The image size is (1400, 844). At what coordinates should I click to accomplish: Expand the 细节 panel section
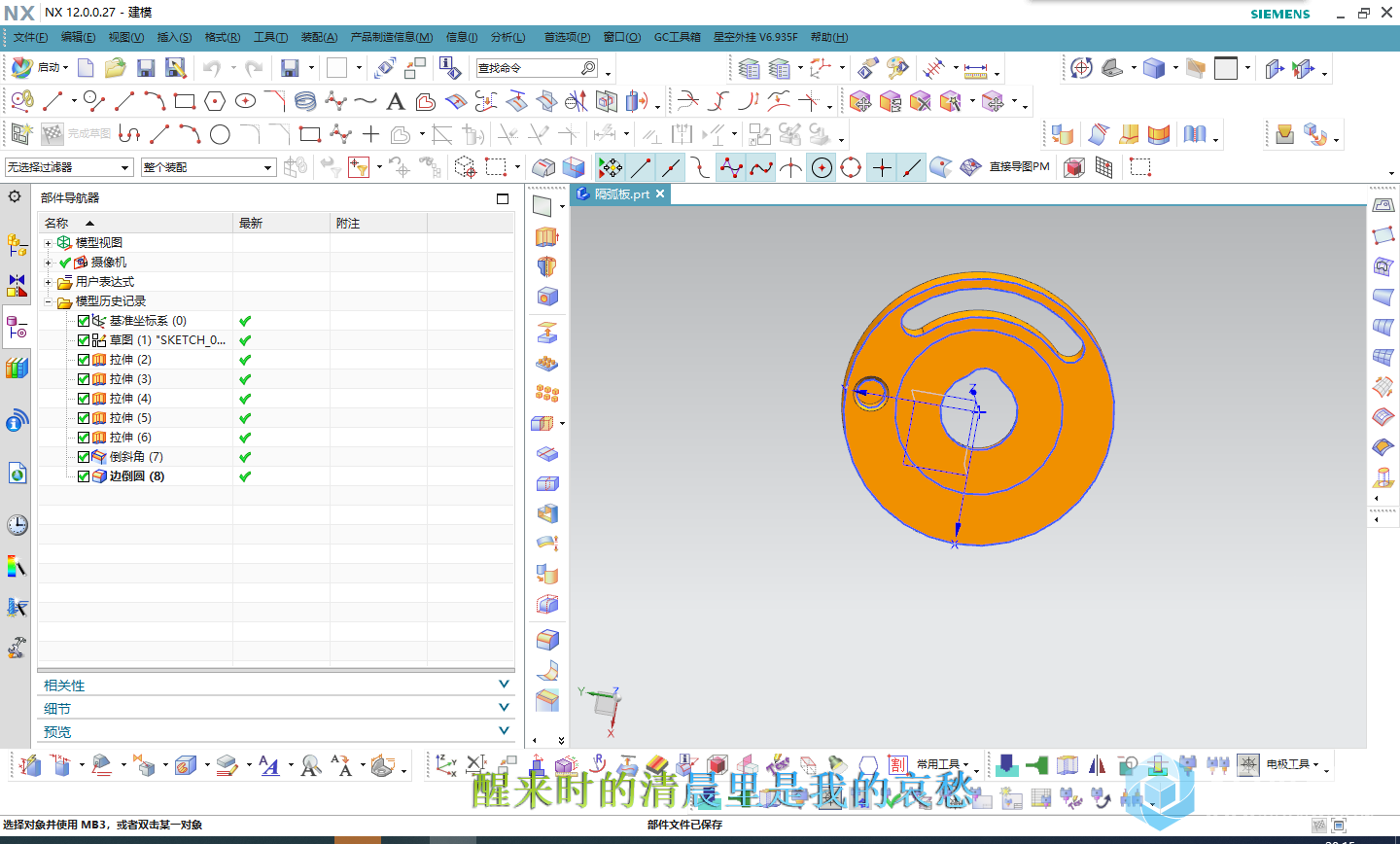coord(276,709)
